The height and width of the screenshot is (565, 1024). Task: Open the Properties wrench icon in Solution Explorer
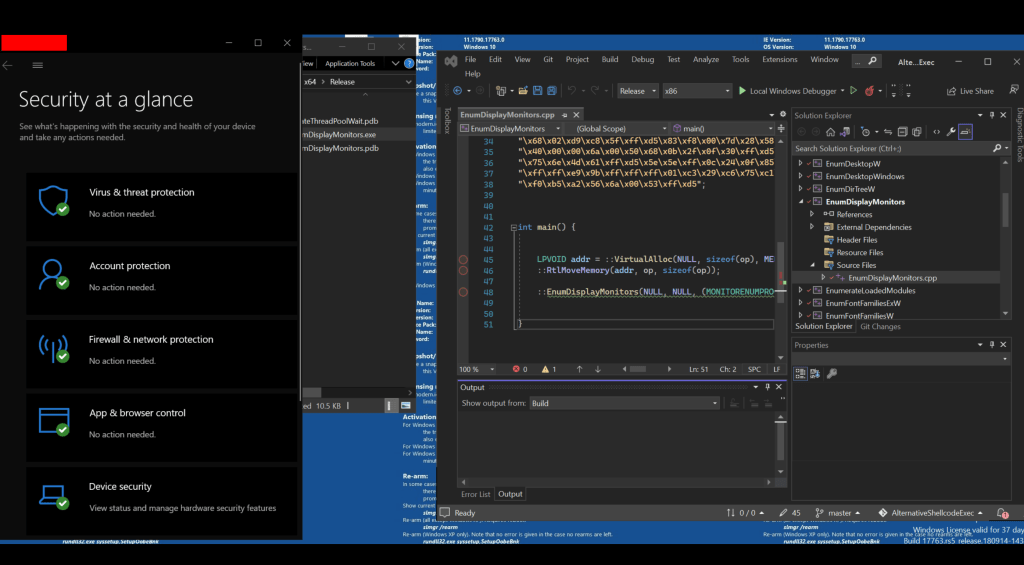tap(950, 131)
